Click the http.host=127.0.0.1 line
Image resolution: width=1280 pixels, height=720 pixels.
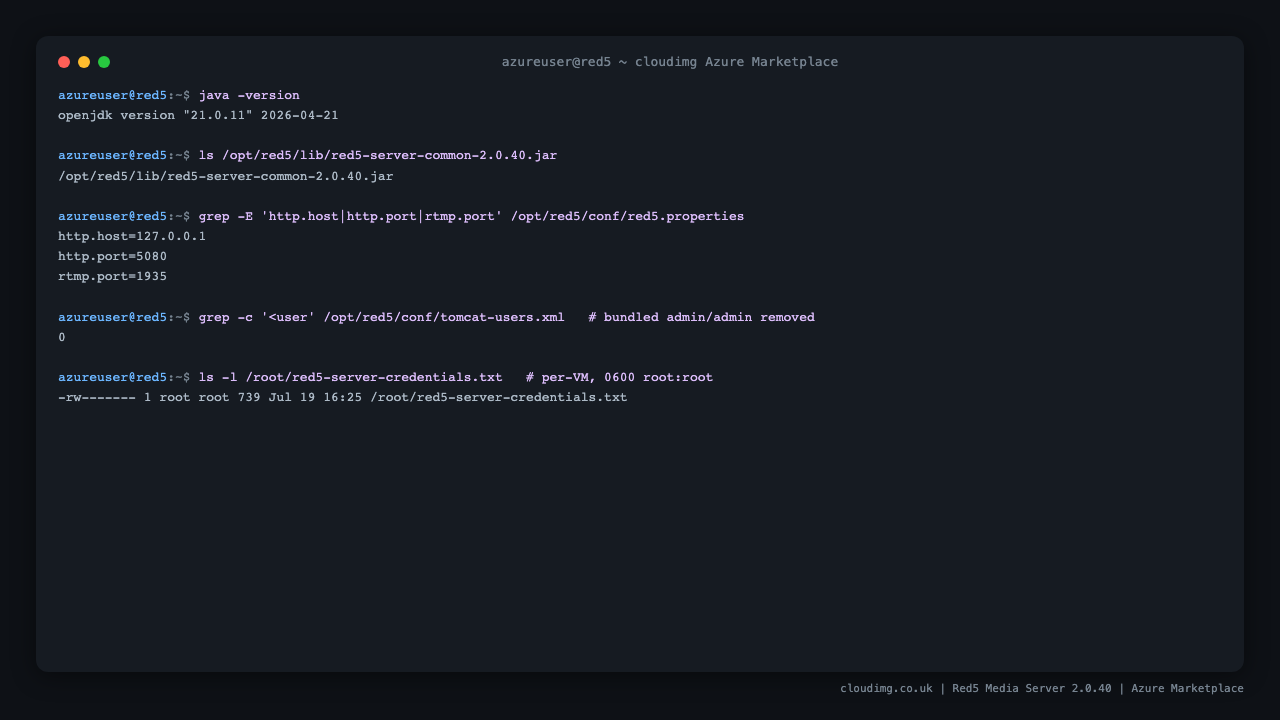point(132,236)
